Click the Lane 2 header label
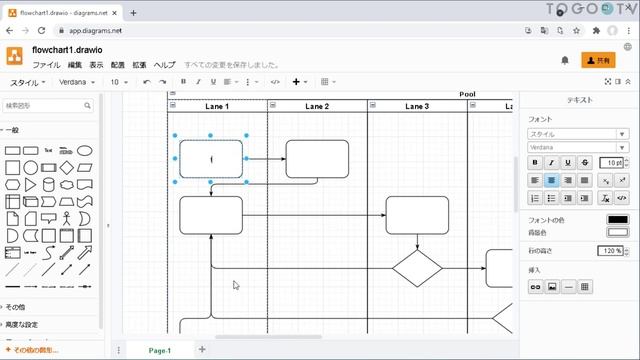This screenshot has height=360, width=640. click(317, 106)
